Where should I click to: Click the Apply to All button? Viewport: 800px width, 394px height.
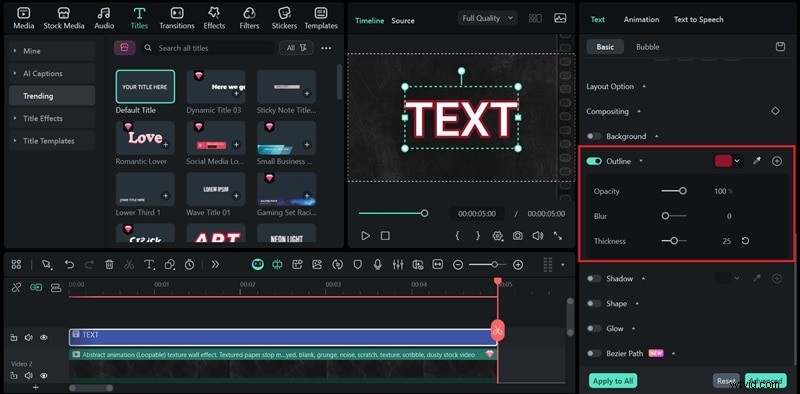tap(614, 381)
